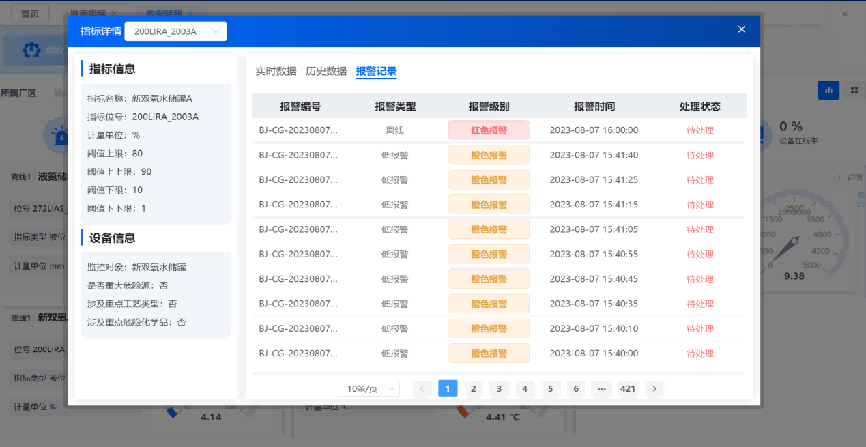866x447 pixels.
Task: Click the 橙色报警 badge in the 15:40:10 row
Action: click(x=489, y=328)
